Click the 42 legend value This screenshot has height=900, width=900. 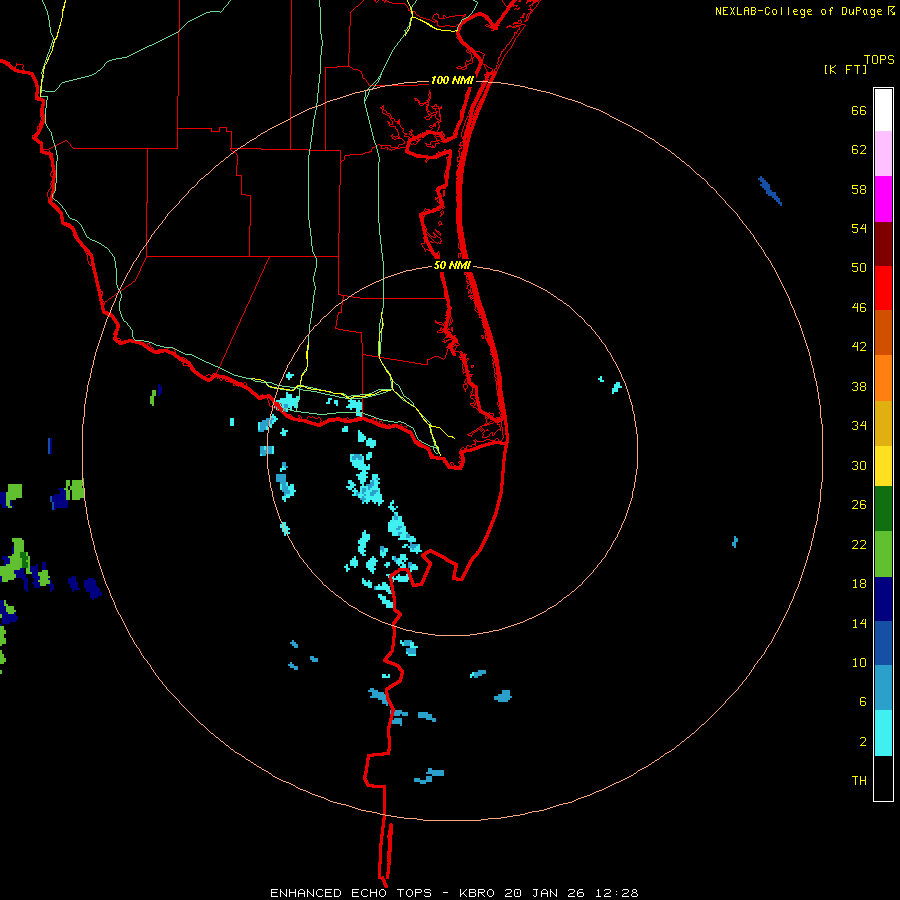pos(859,347)
